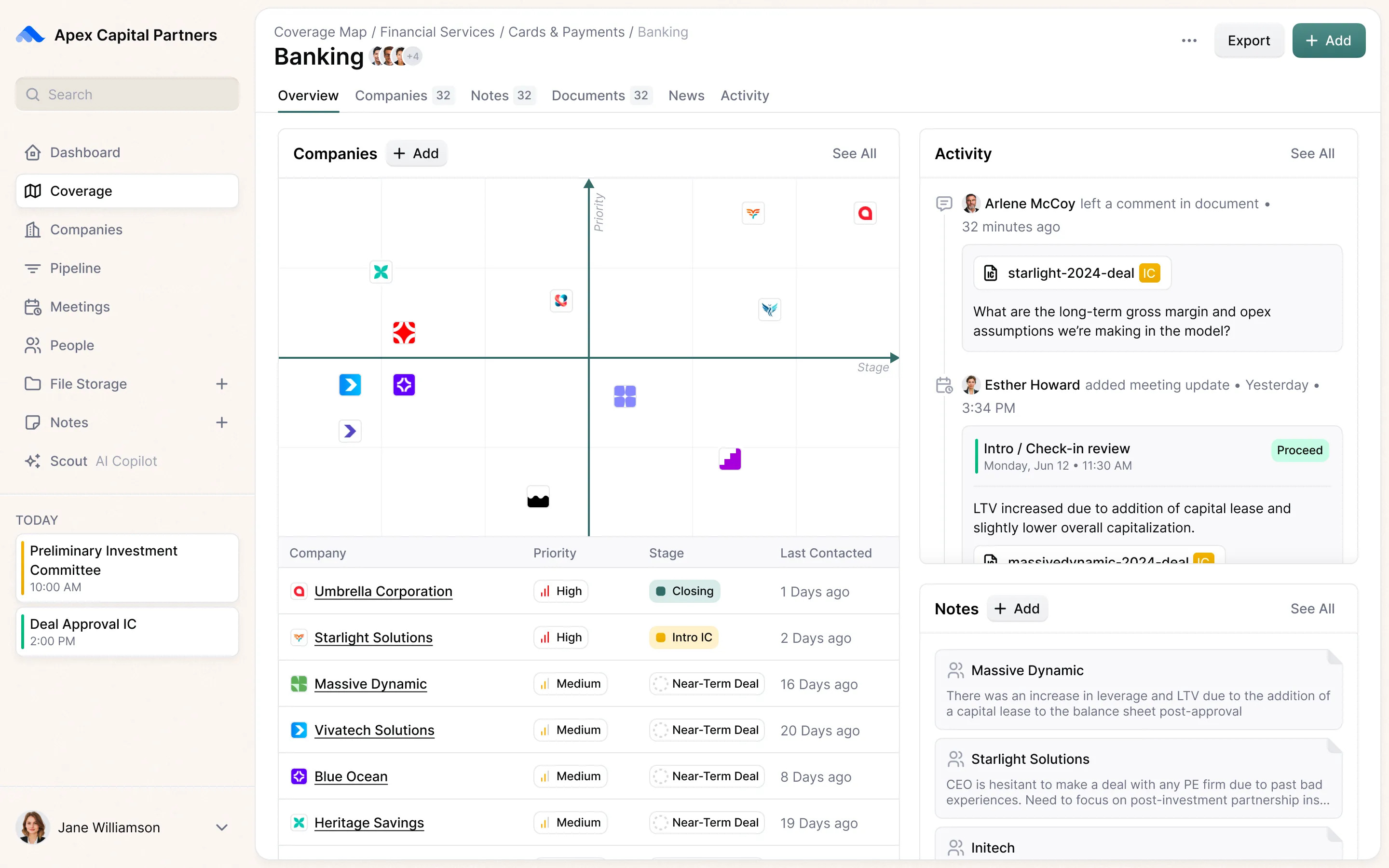Click the Export button

point(1249,40)
